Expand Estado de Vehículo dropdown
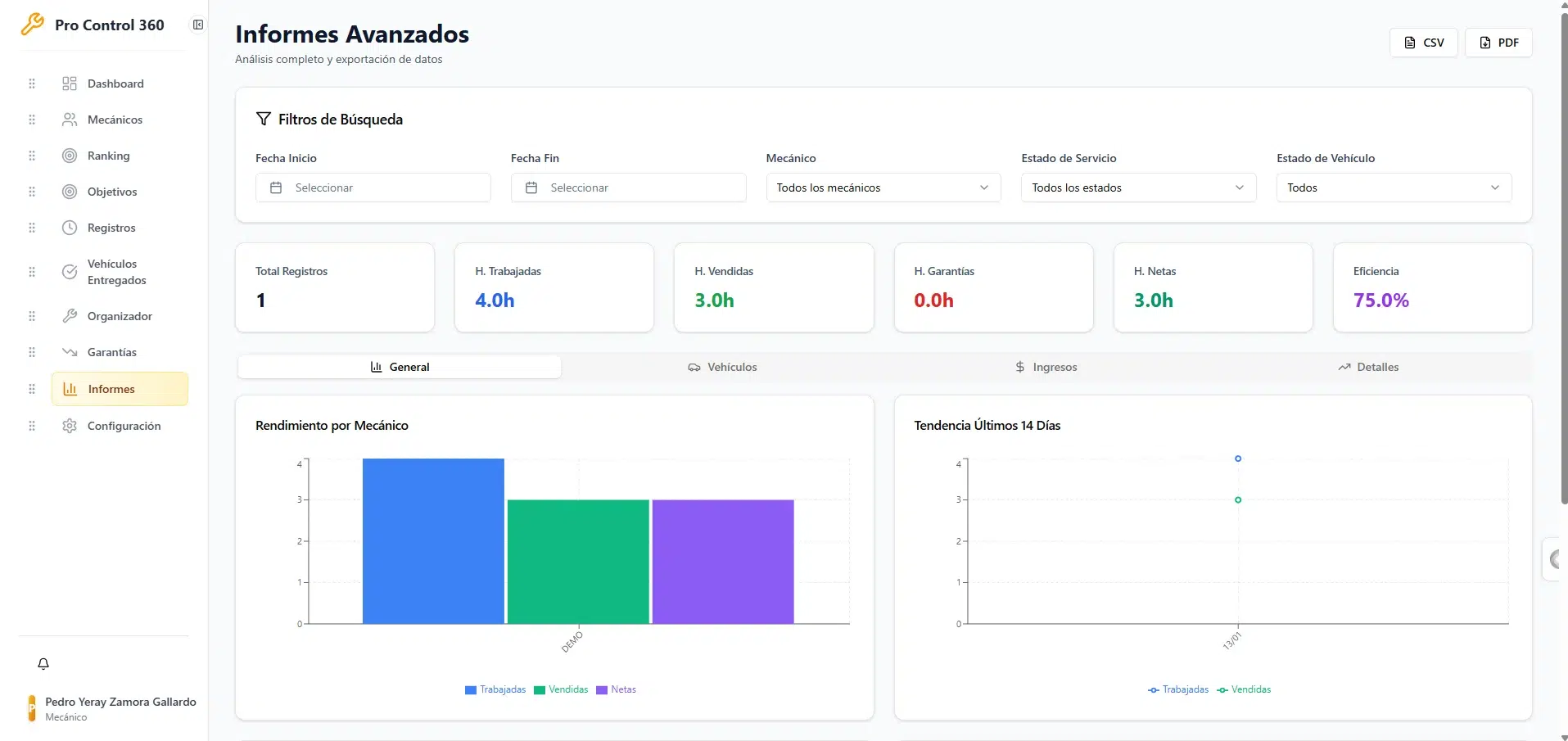This screenshot has width=1568, height=741. (1393, 188)
